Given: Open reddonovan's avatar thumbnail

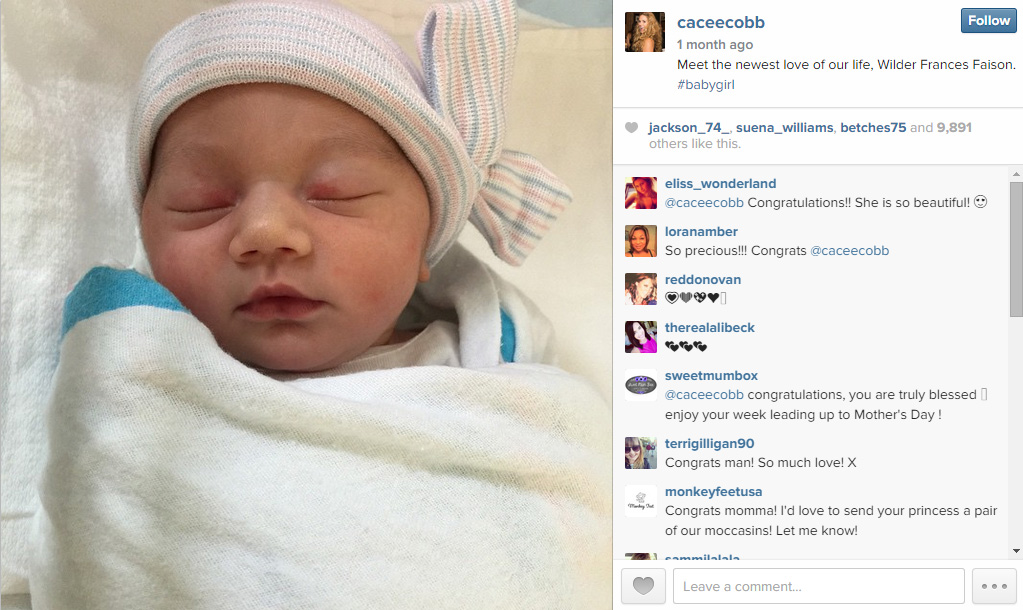Looking at the screenshot, I should (641, 289).
